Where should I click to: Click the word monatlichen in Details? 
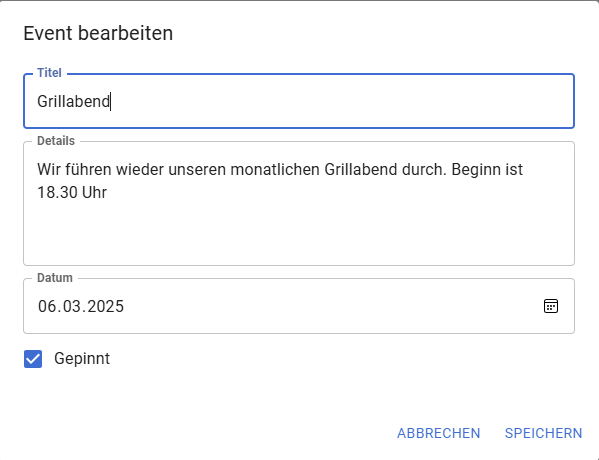pyautogui.click(x=275, y=170)
